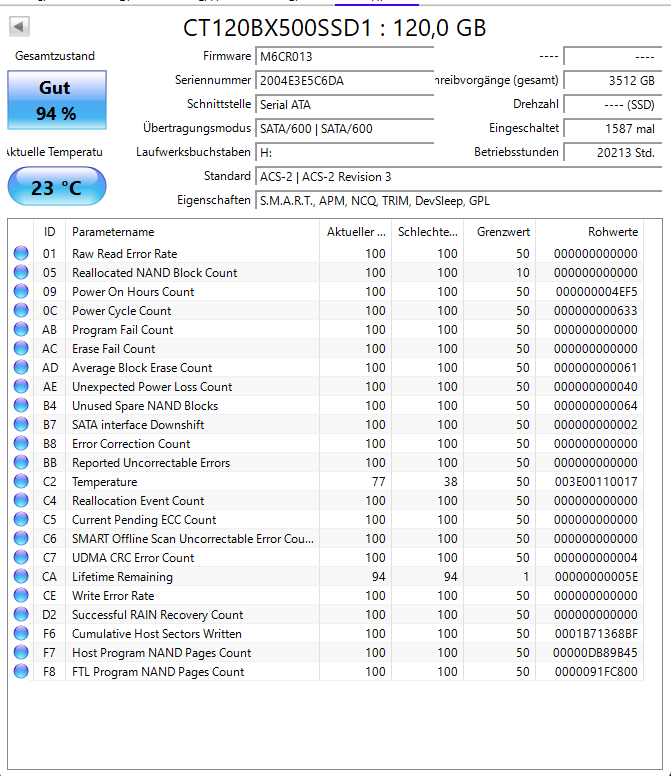The width and height of the screenshot is (671, 776).
Task: Select the status icon for Average Block Erase Count
Action: (x=21, y=367)
